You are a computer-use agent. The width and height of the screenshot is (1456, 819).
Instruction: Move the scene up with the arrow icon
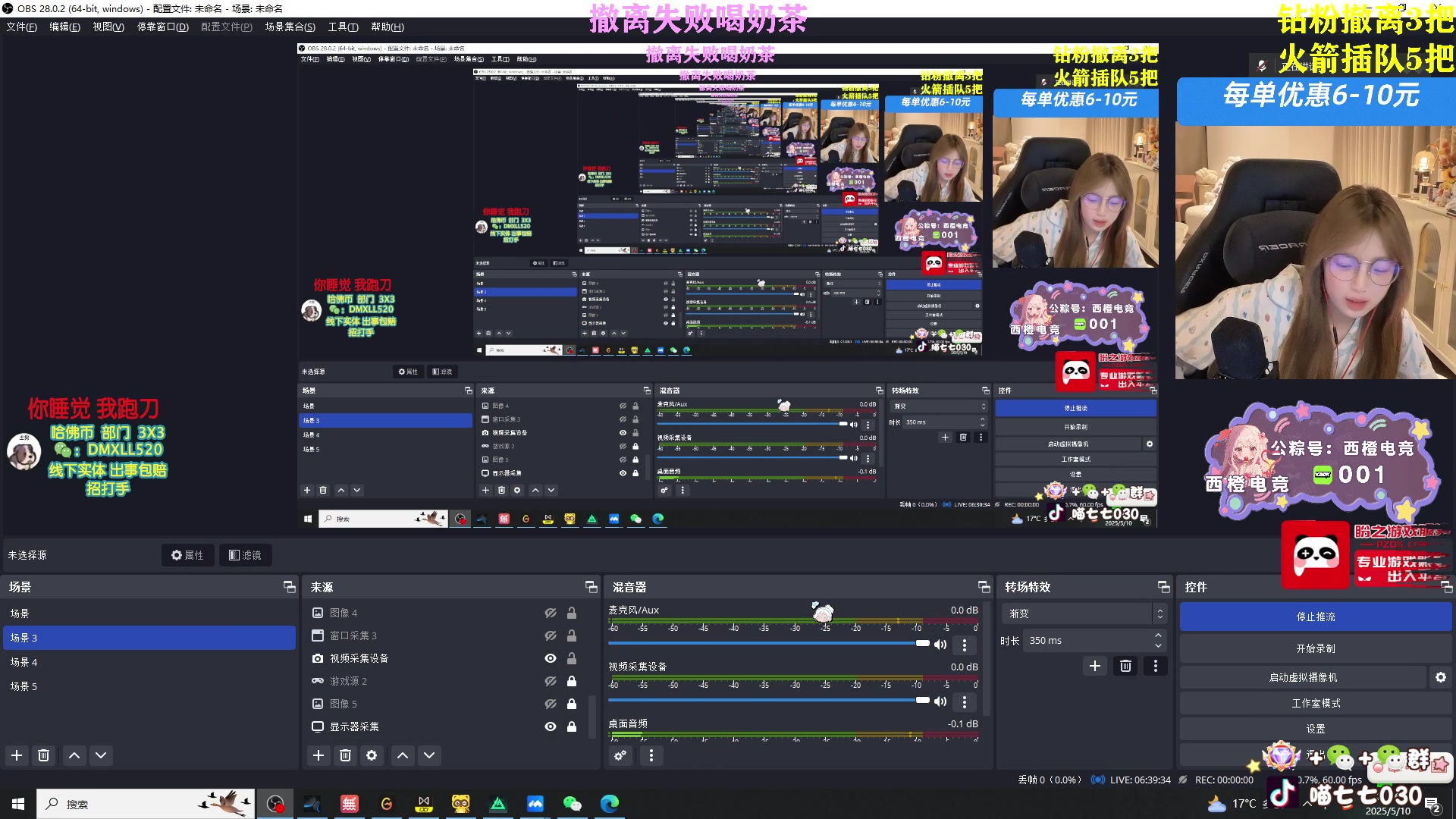74,755
